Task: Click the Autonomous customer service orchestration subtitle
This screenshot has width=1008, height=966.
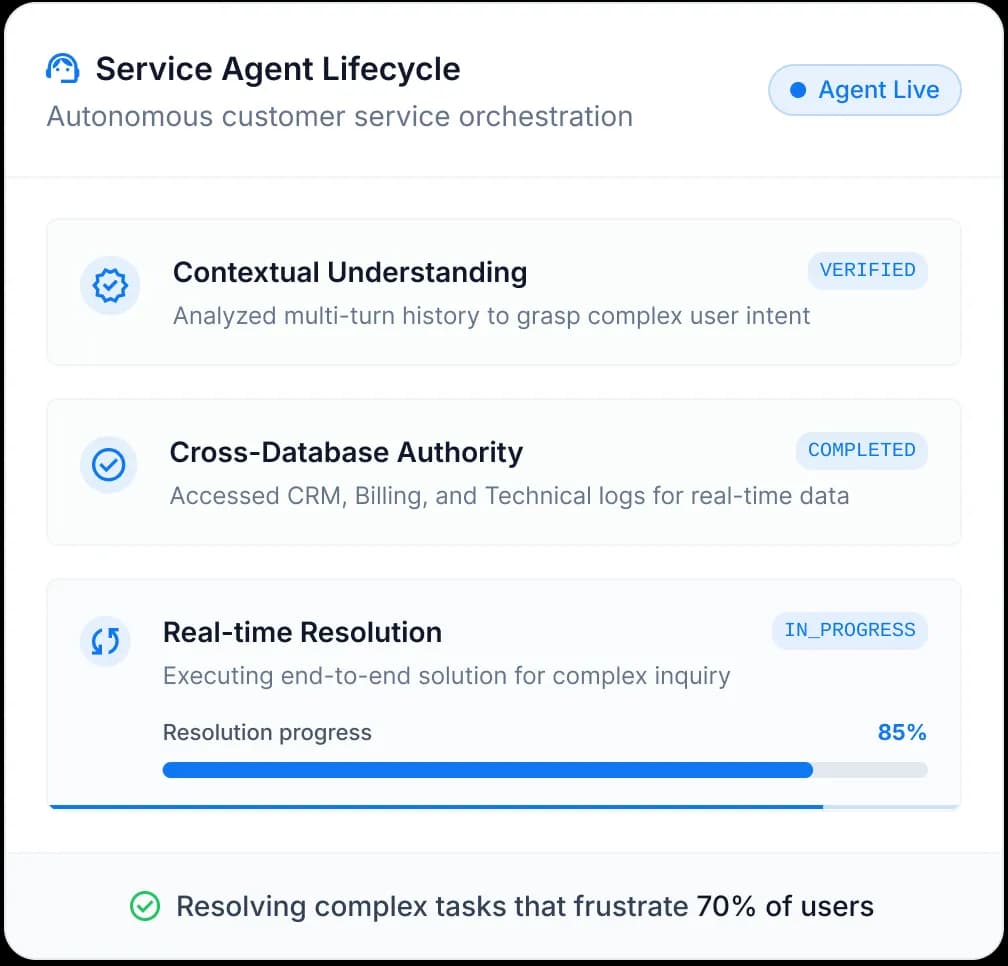Action: [339, 116]
